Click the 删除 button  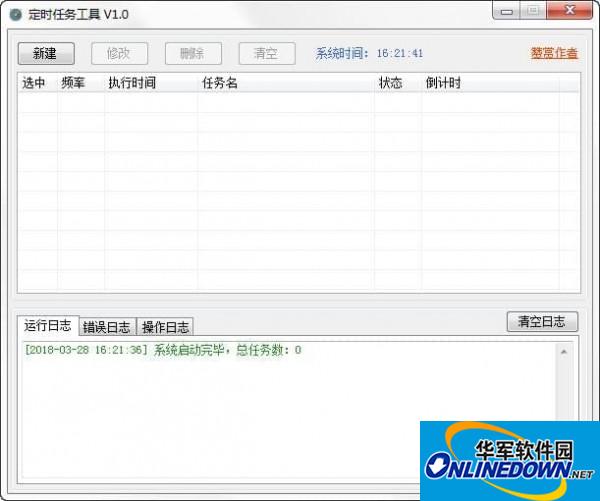point(193,54)
